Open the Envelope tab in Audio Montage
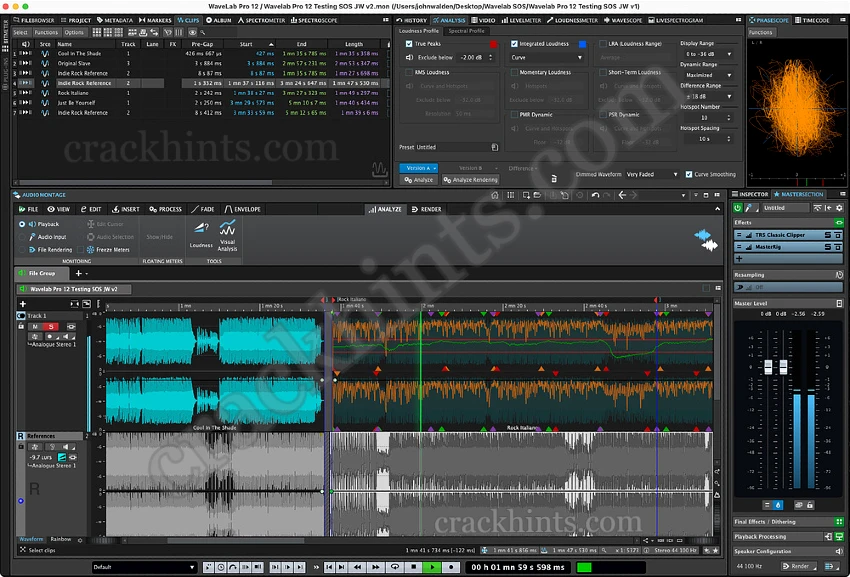850x577 pixels. (243, 209)
